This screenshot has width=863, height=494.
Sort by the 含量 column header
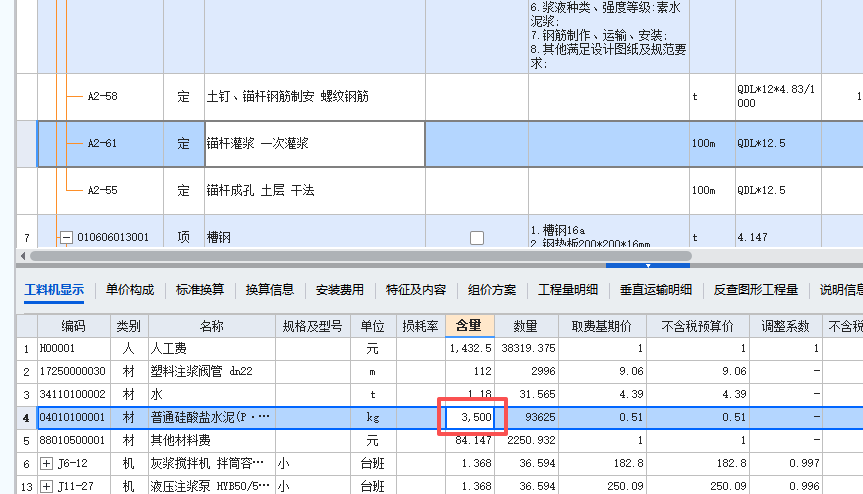click(469, 326)
